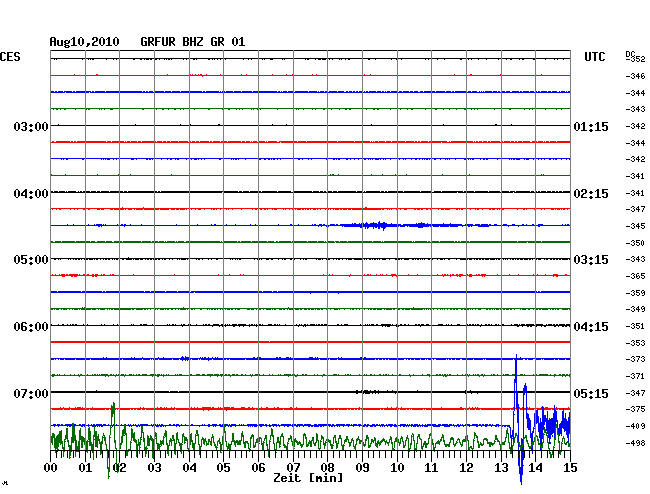Click the green spike rising above the red trace
The image size is (650, 494).
click(x=113, y=414)
